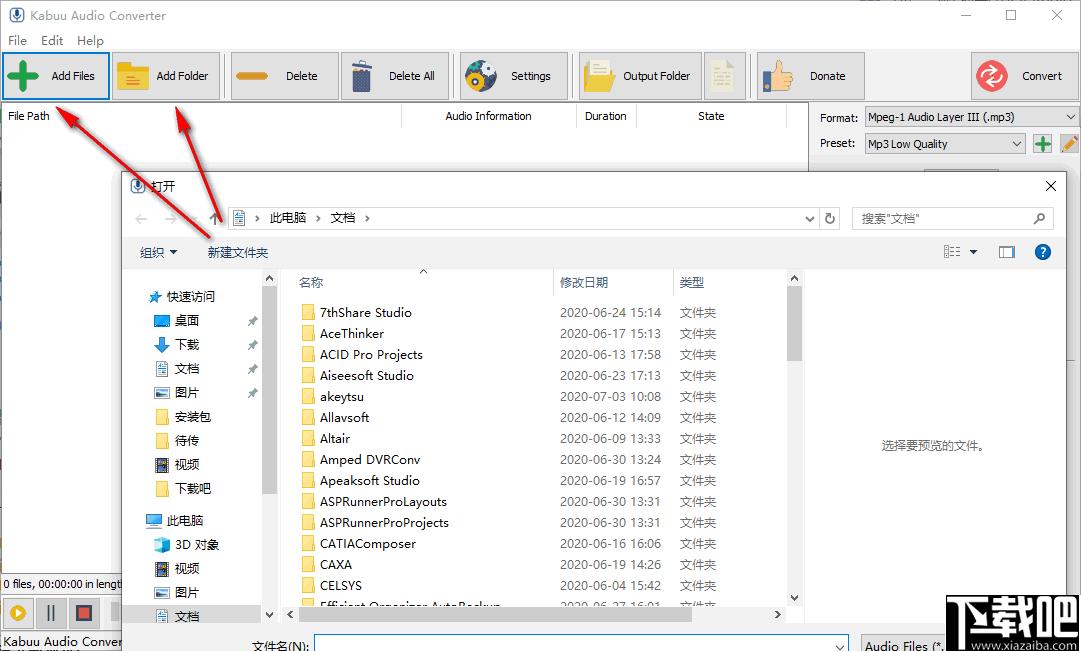Click the orange Play button at bottom
1081x651 pixels.
[18, 612]
